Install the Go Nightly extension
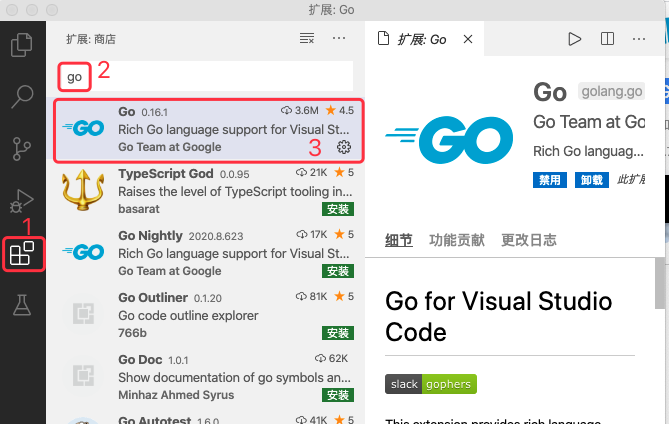Screen dimensions: 669x424 tap(337, 271)
